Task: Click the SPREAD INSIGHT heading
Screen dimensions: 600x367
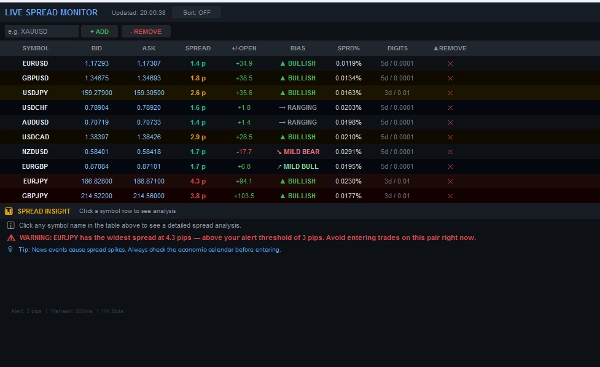Action: click(x=44, y=211)
